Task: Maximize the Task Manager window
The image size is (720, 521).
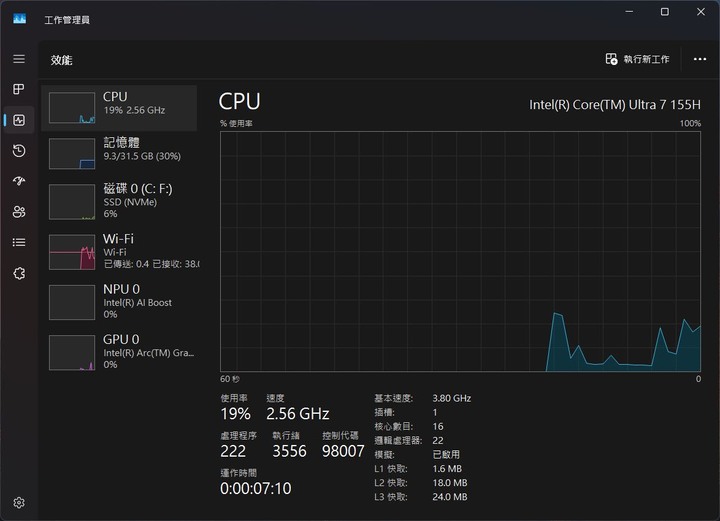Action: click(x=664, y=12)
